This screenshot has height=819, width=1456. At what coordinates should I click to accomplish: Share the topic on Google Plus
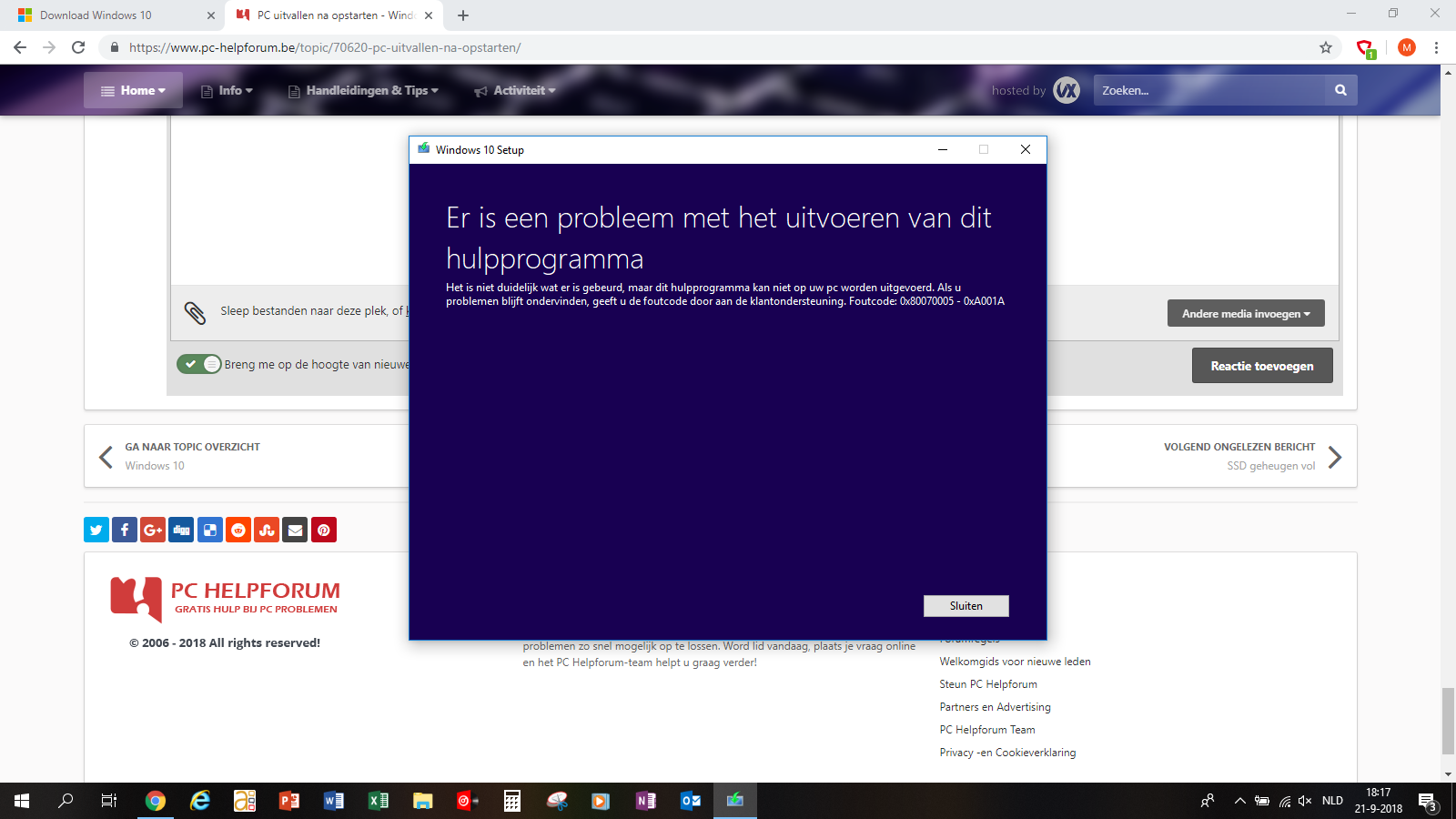tap(153, 530)
